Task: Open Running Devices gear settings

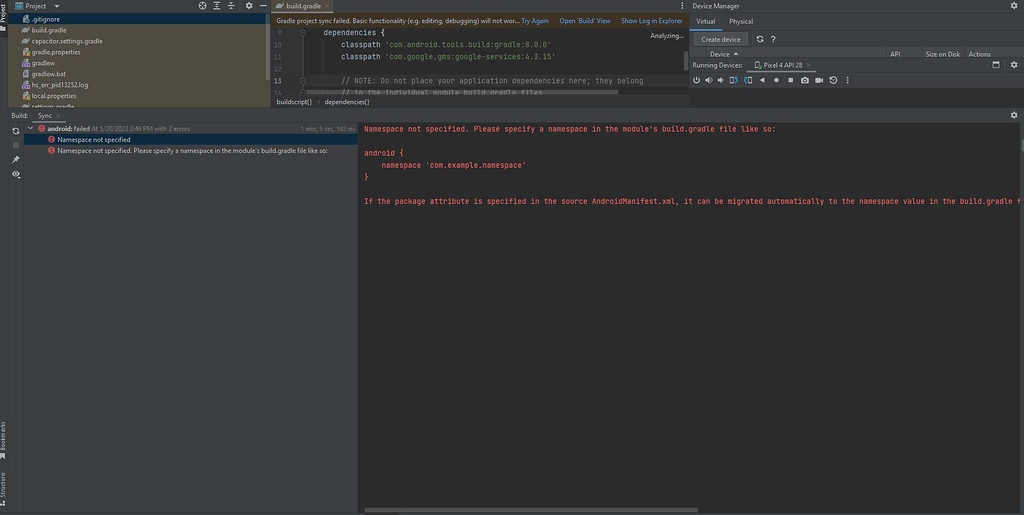Action: coord(1014,65)
